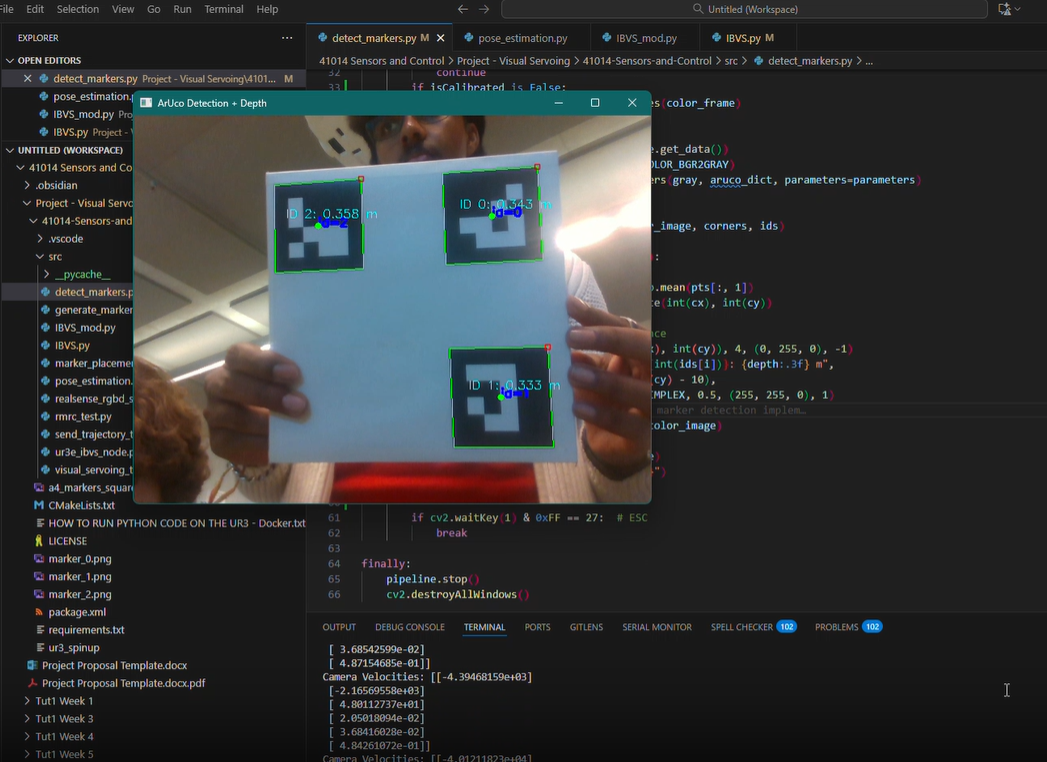Switch to the IBVS_mod.py tab

click(x=646, y=38)
